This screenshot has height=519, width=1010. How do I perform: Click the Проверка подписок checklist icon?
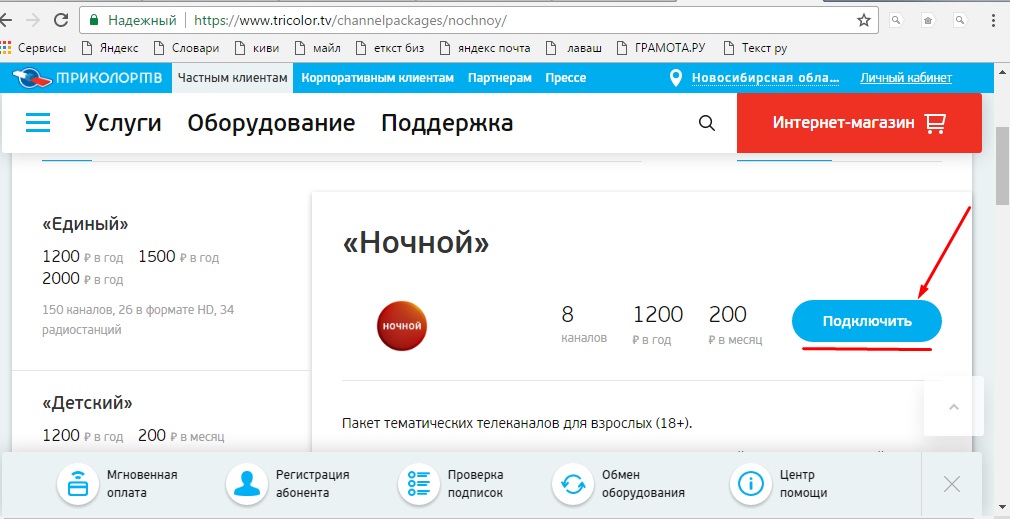pyautogui.click(x=418, y=485)
